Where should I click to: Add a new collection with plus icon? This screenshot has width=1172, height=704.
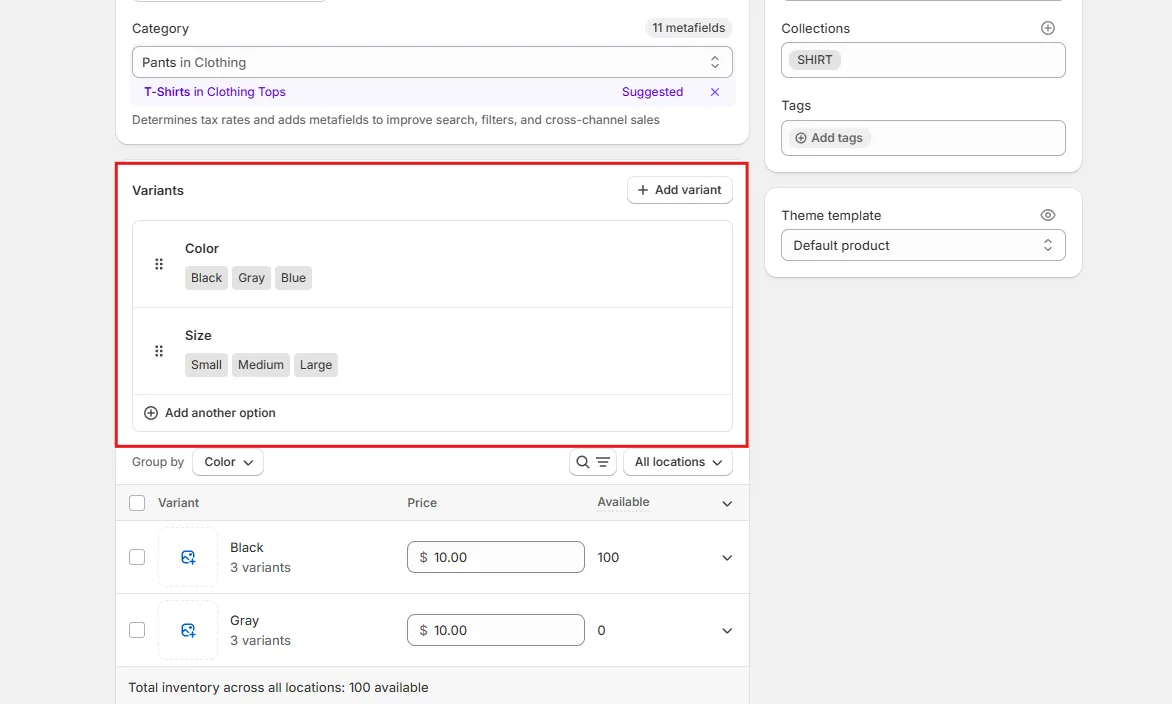pos(1047,28)
